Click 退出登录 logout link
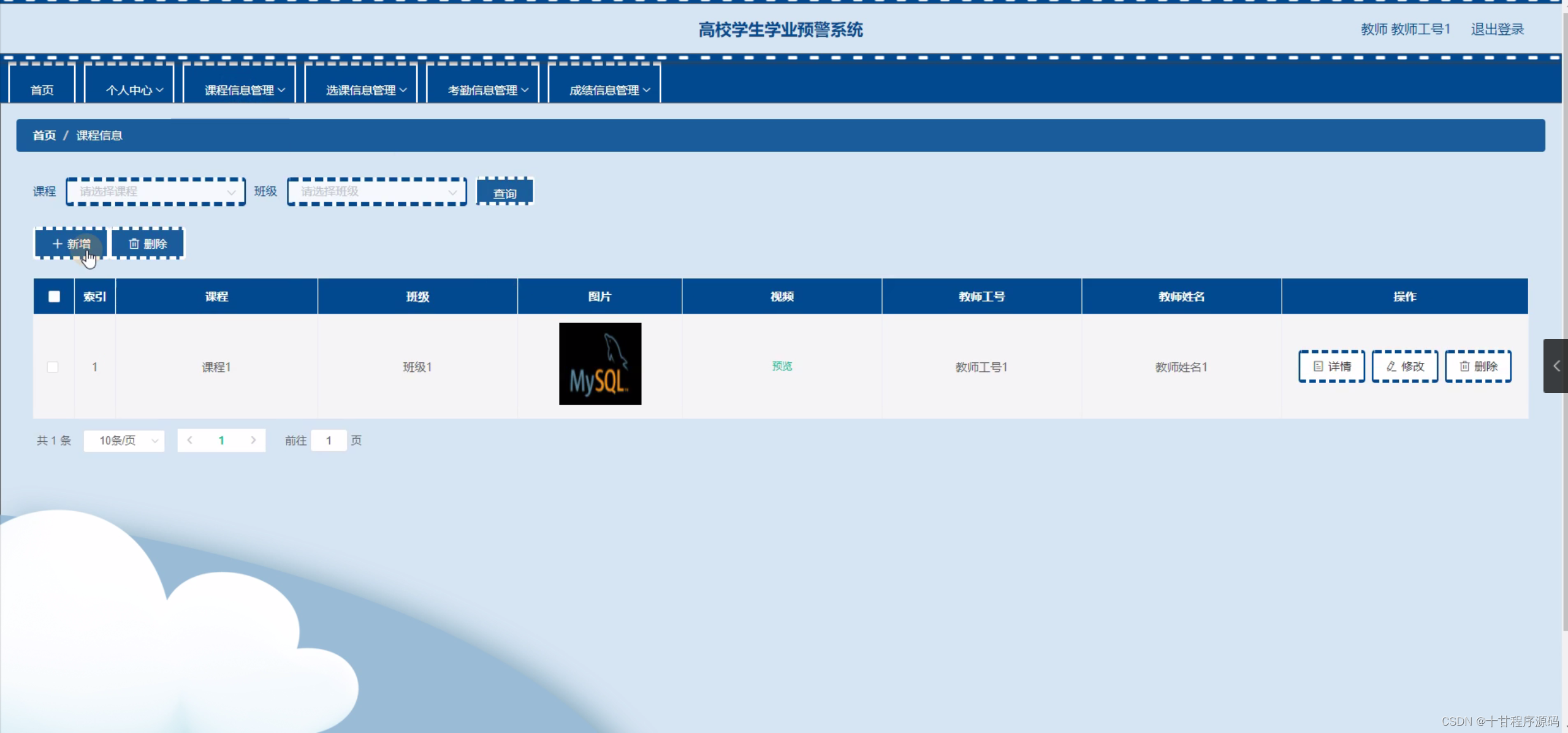 (1497, 29)
